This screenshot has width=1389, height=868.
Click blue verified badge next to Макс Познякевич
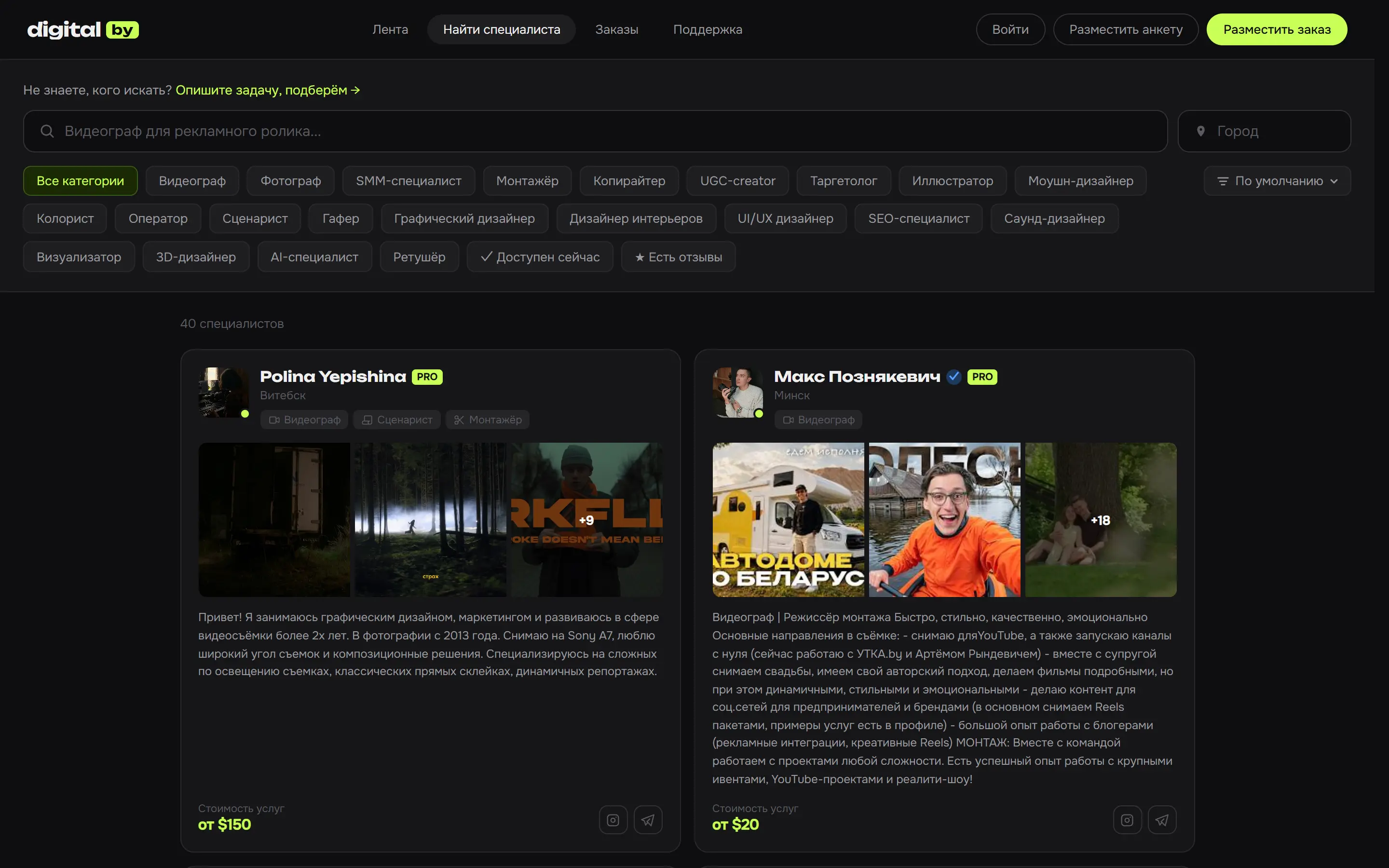point(953,377)
